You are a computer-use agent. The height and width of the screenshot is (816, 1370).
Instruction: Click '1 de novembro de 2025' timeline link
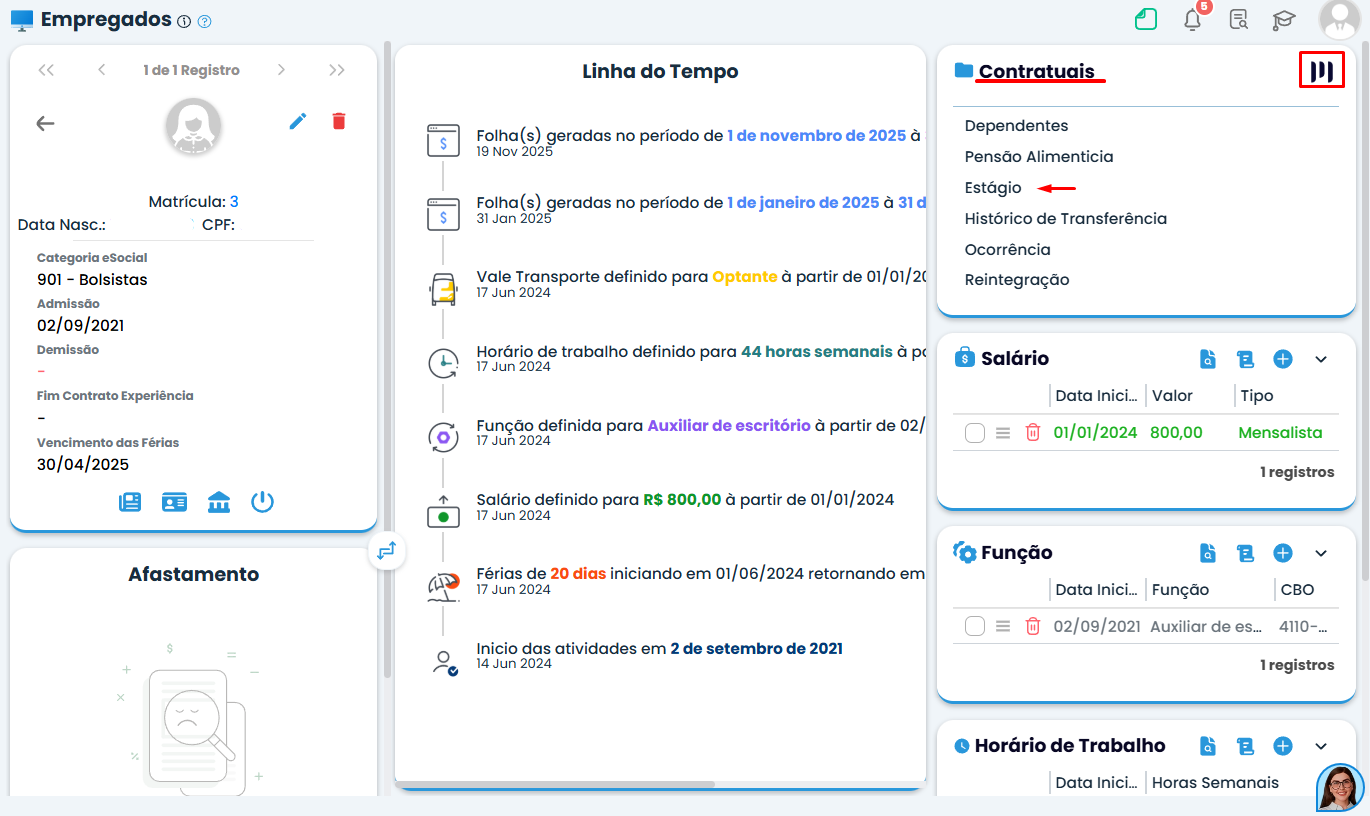click(817, 136)
